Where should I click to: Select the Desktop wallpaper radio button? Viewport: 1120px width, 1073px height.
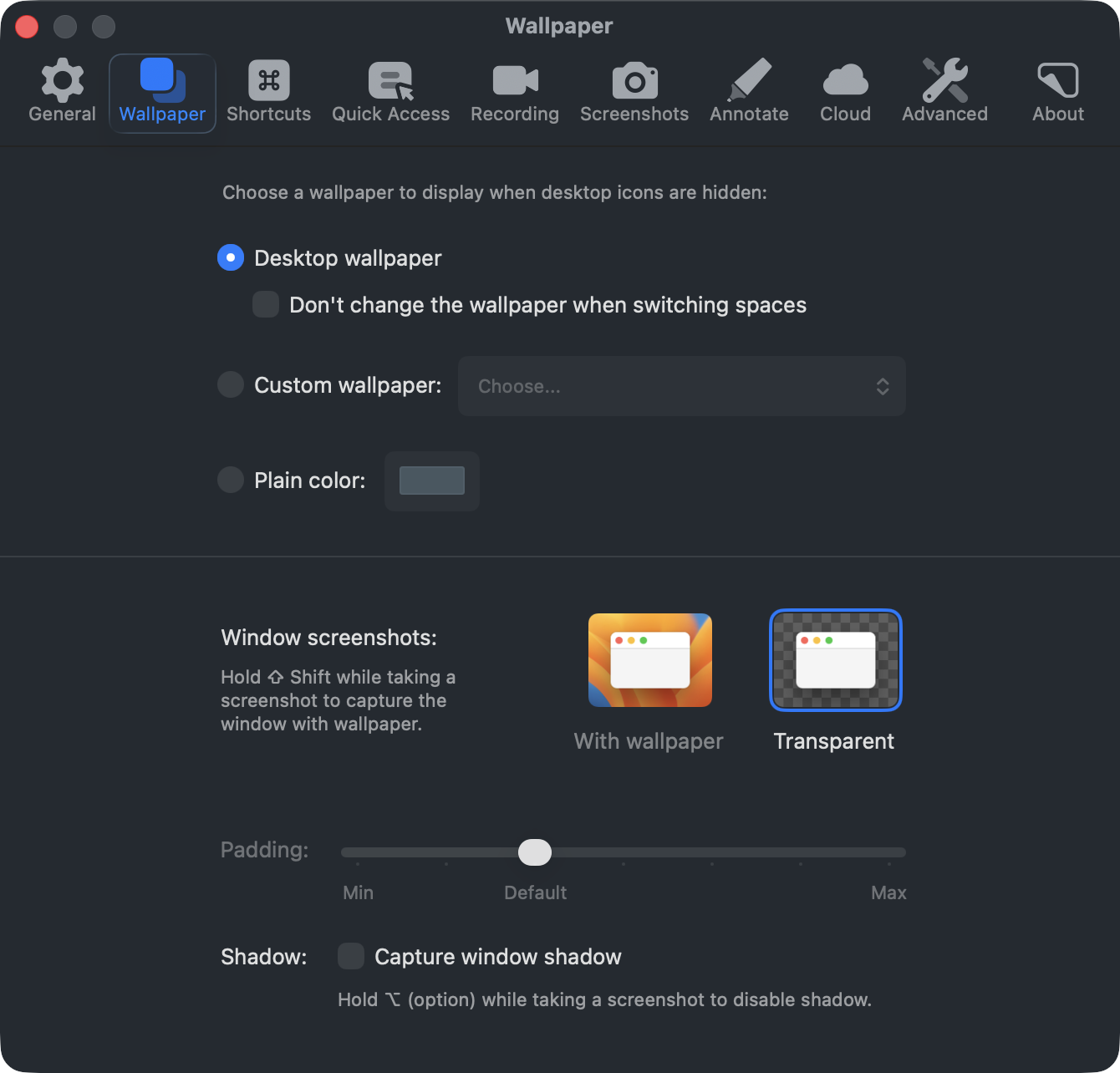231,257
